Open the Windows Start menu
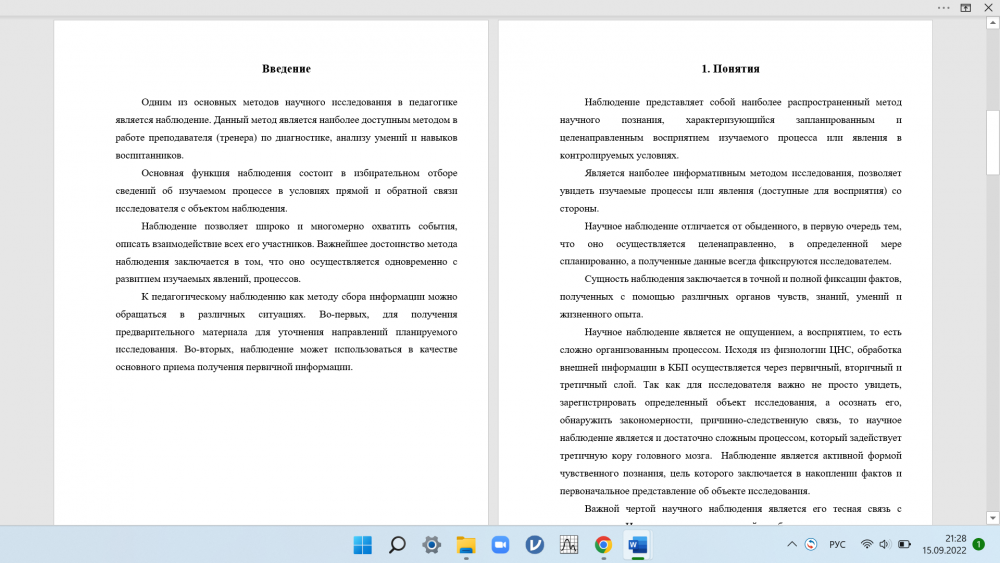Viewport: 1000px width, 563px height. 362,545
